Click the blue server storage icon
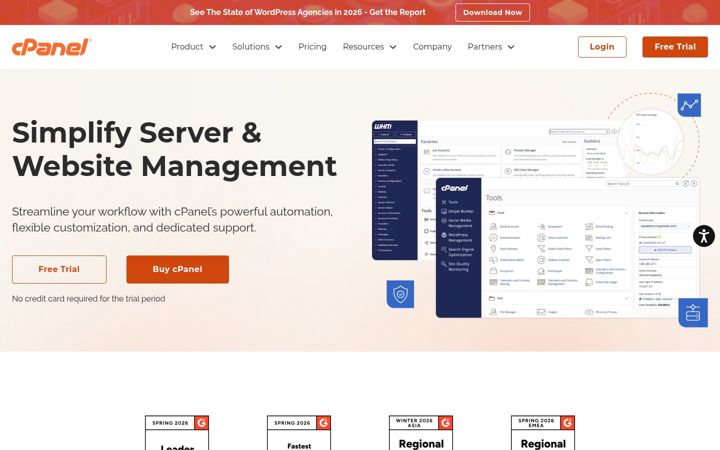Image resolution: width=720 pixels, height=450 pixels. click(x=693, y=313)
